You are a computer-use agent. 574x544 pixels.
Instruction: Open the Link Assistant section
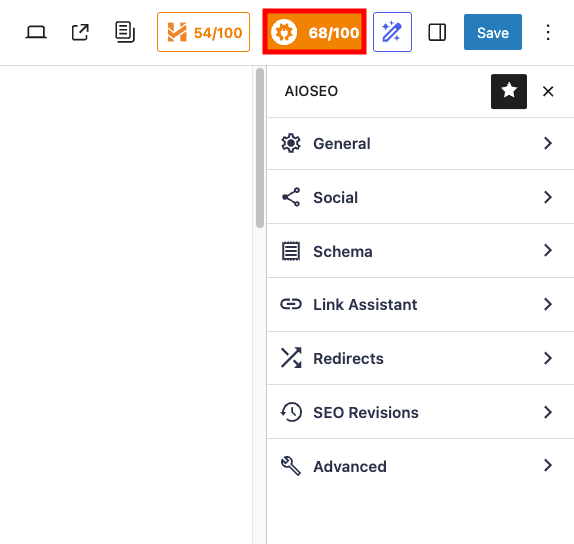tap(420, 305)
